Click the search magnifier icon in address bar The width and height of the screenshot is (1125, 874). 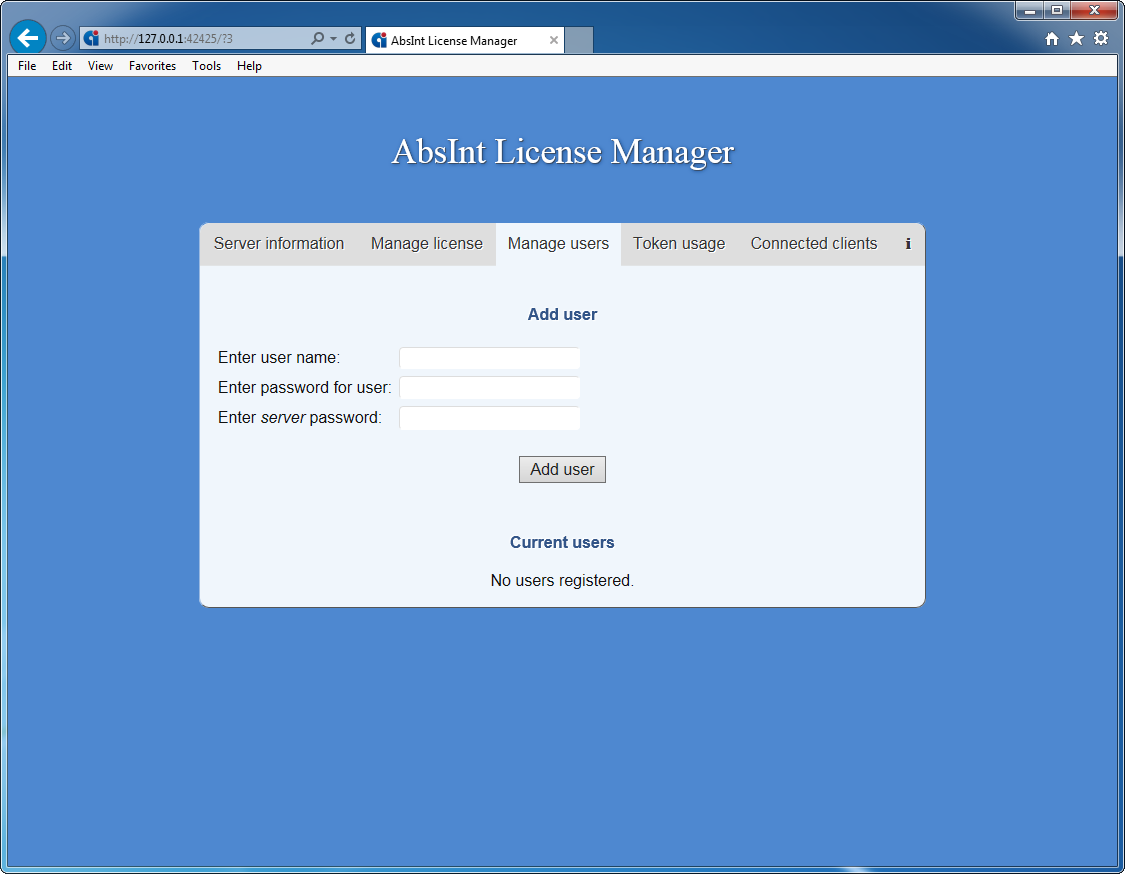[317, 38]
